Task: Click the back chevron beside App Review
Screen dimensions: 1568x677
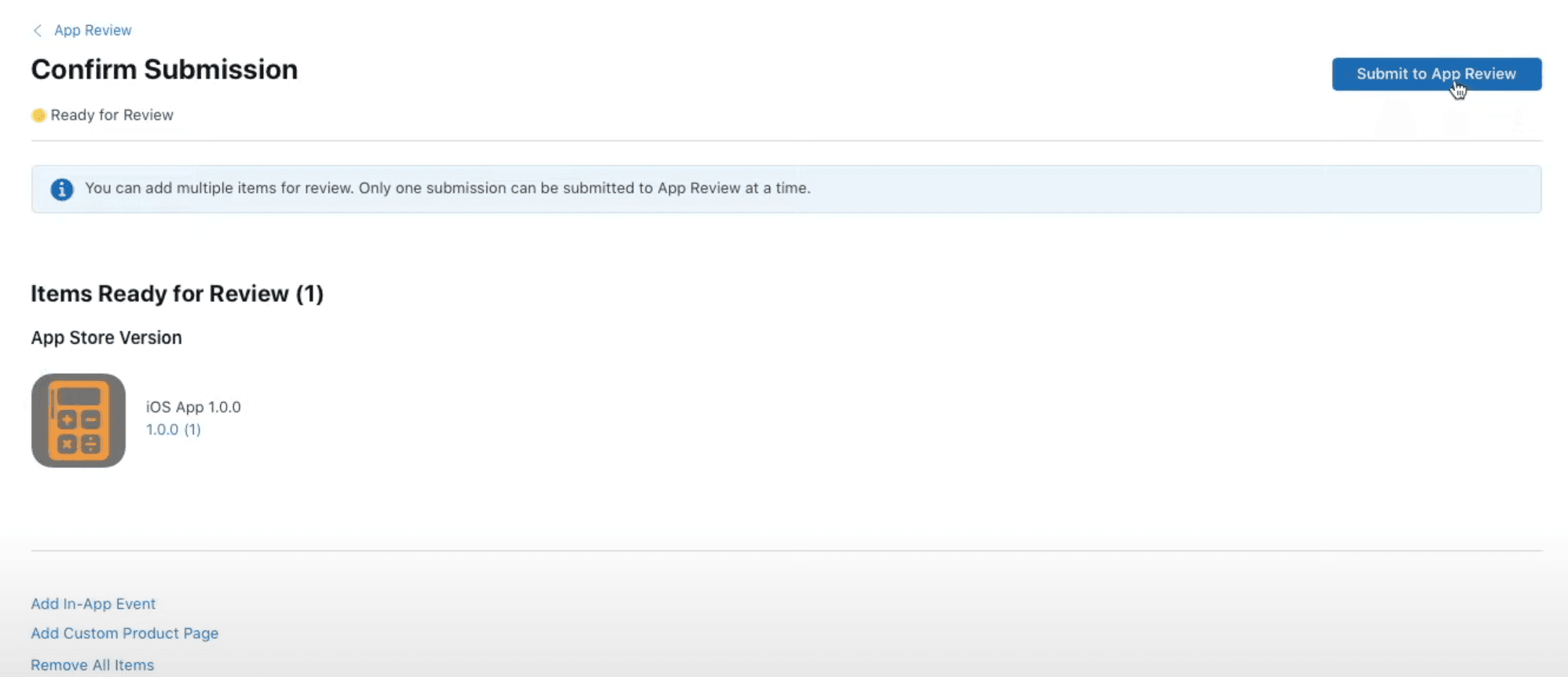Action: click(37, 31)
